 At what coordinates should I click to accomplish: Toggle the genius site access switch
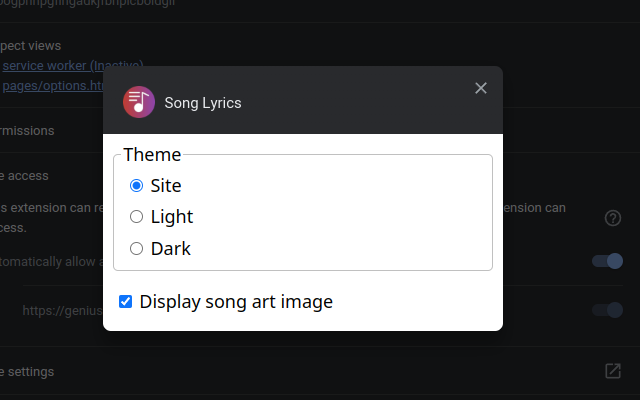(x=607, y=310)
